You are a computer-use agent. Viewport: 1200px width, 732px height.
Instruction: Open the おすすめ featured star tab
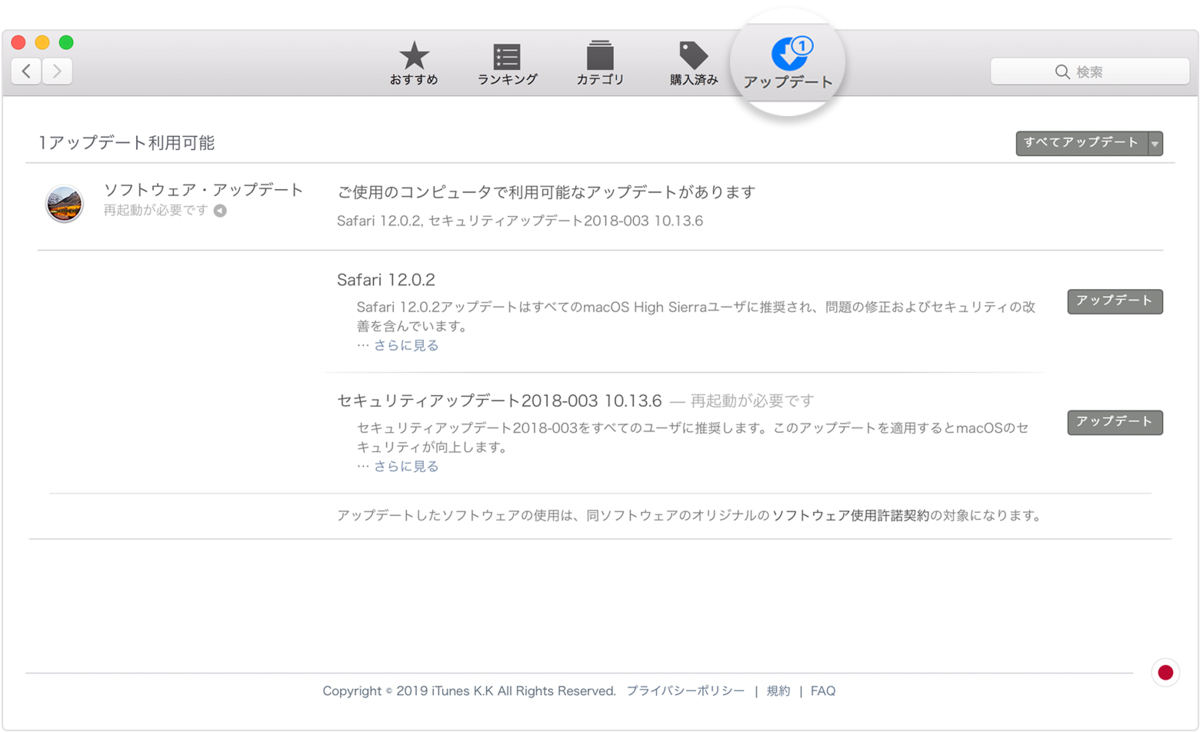coord(414,64)
